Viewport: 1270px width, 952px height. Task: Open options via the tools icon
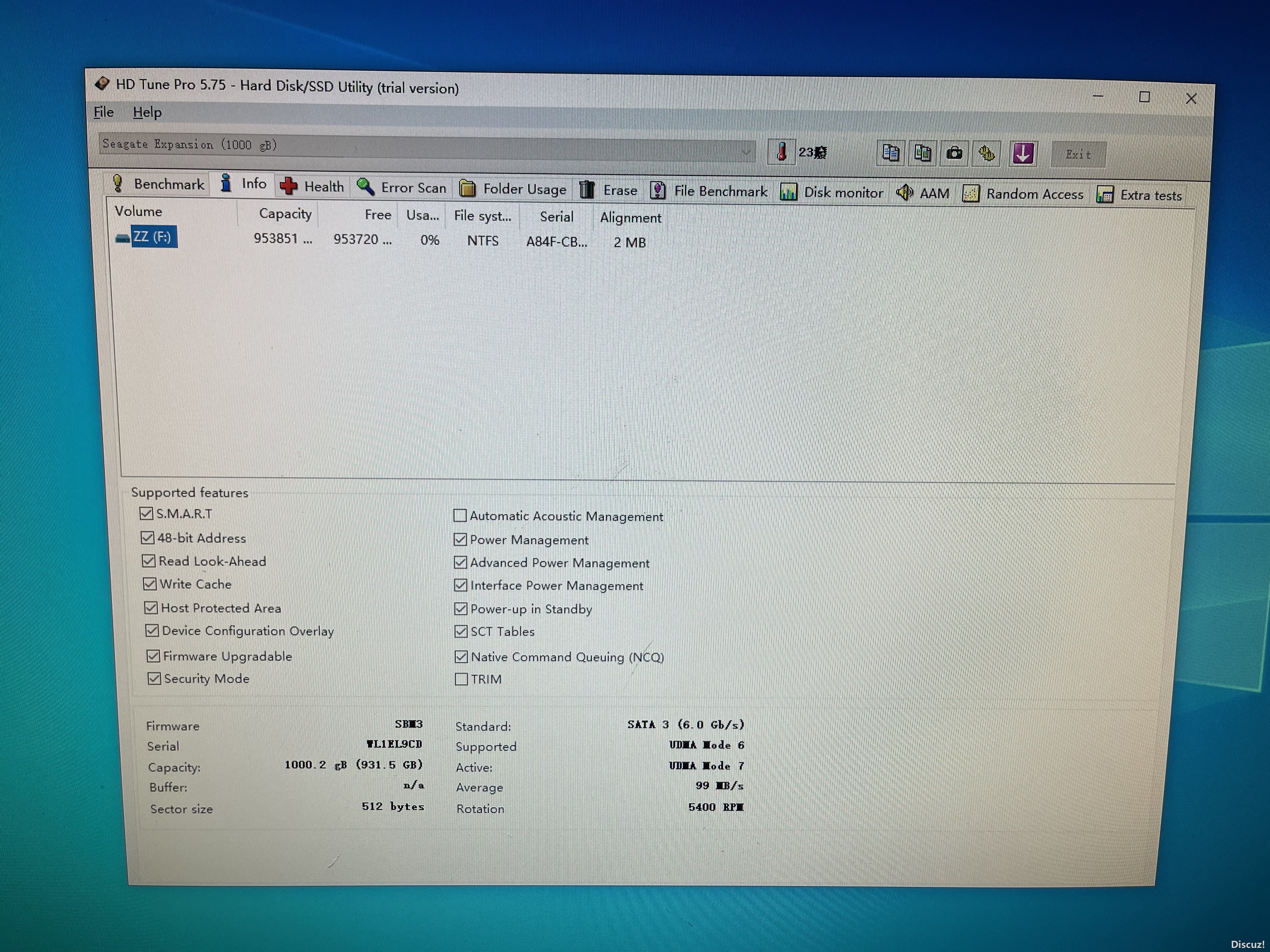click(x=987, y=154)
